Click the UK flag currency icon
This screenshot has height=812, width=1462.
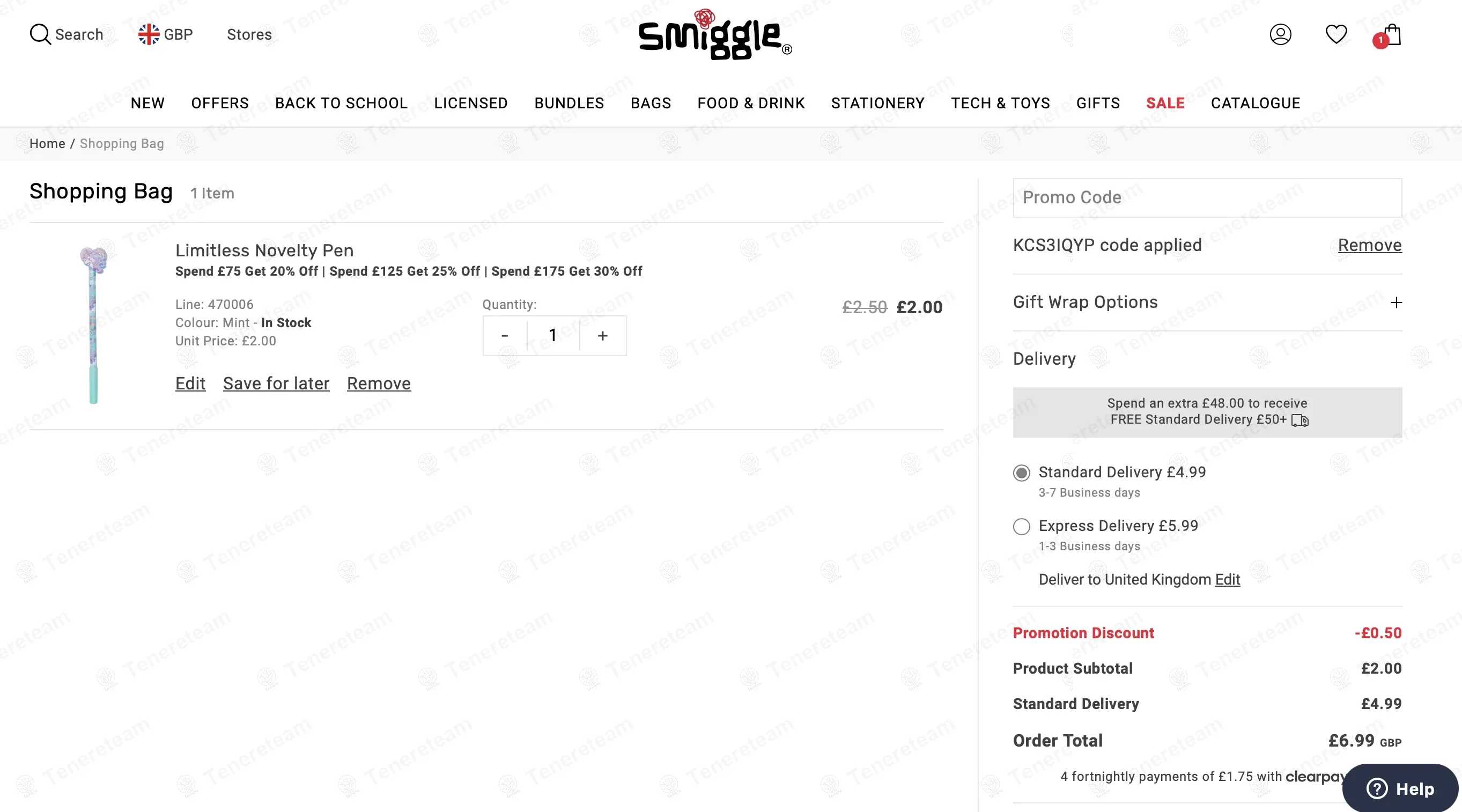point(149,34)
